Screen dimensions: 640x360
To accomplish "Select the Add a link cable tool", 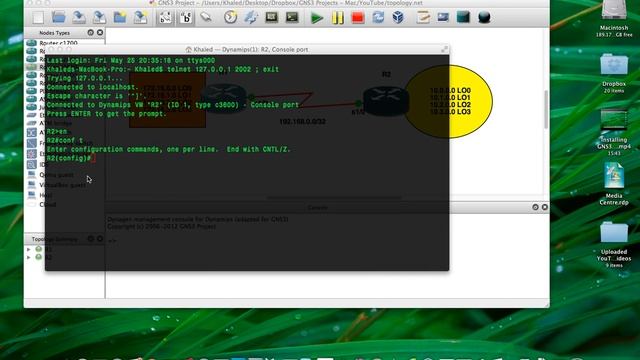I will tap(206, 17).
